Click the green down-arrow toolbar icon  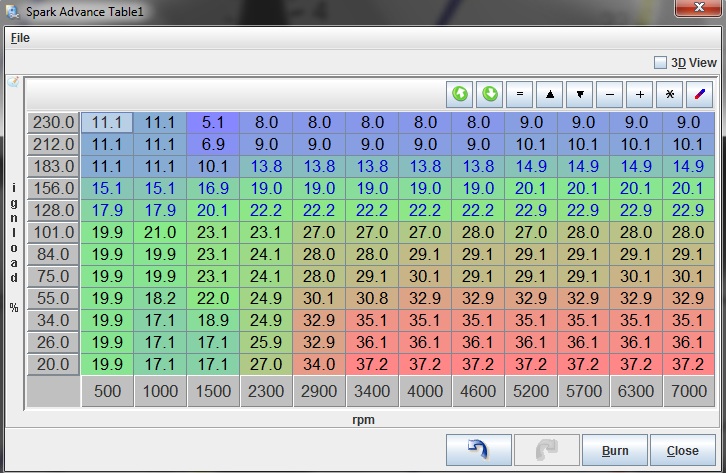pos(490,95)
